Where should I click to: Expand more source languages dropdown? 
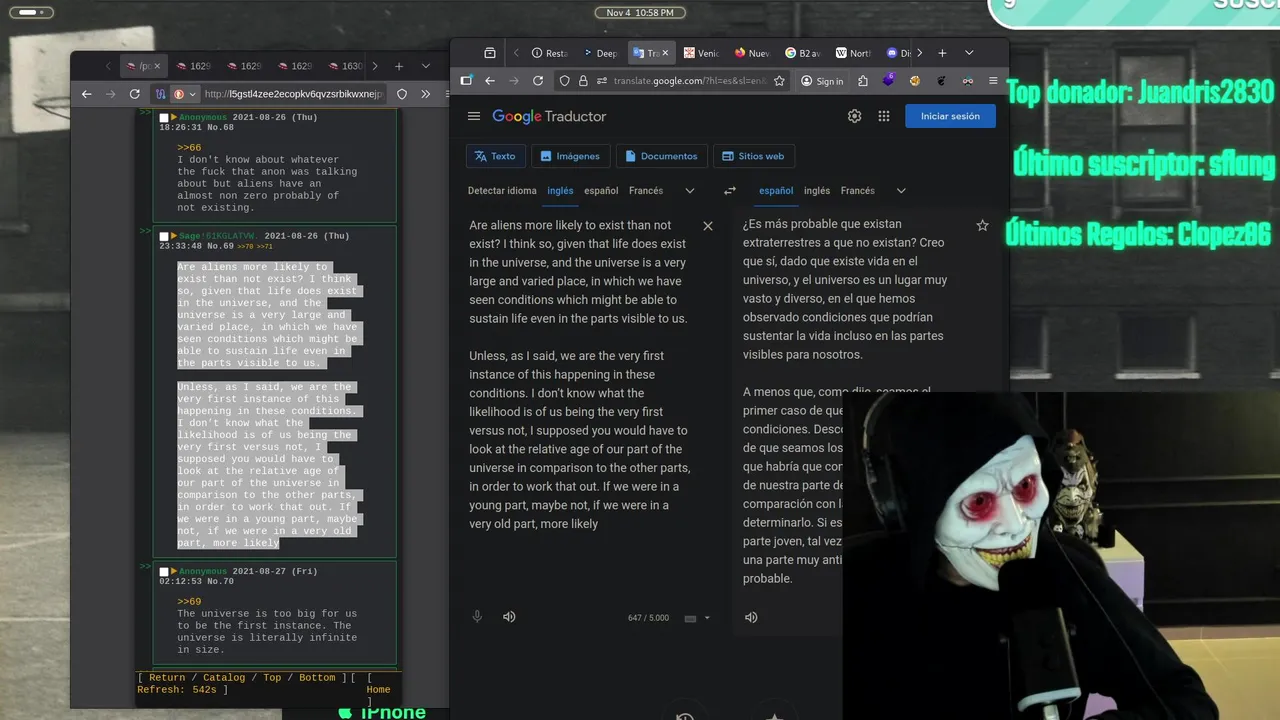[689, 191]
